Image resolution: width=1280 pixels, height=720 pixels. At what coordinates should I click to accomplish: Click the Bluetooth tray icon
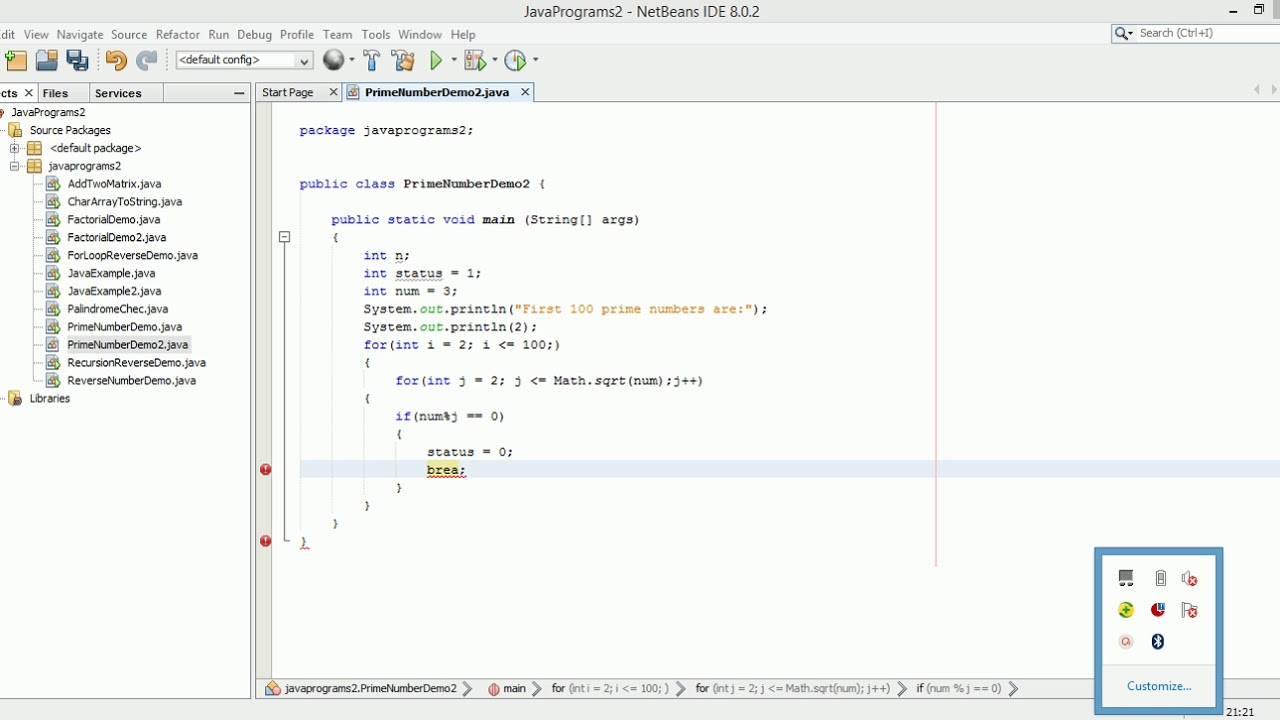1158,641
